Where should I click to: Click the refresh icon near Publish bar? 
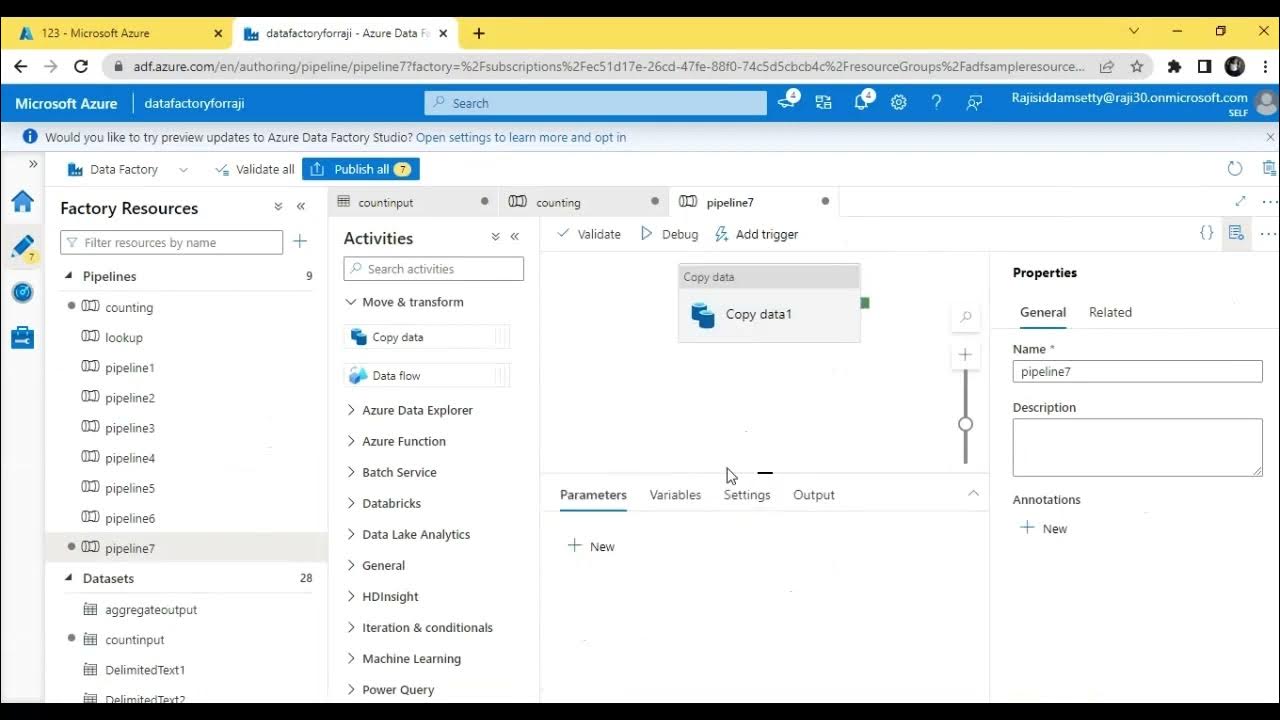point(1235,169)
